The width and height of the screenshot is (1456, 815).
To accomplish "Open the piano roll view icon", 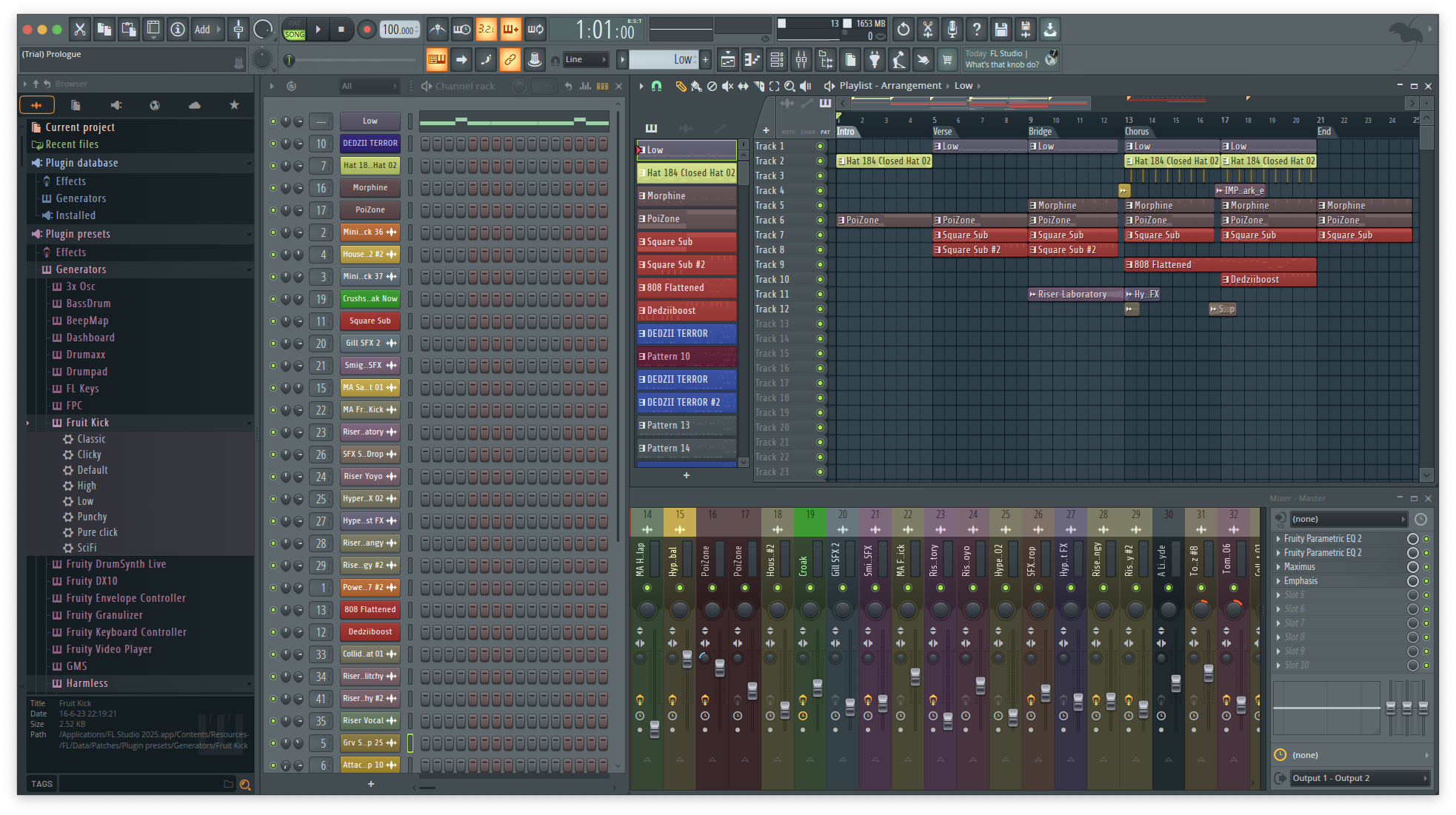I will [752, 60].
